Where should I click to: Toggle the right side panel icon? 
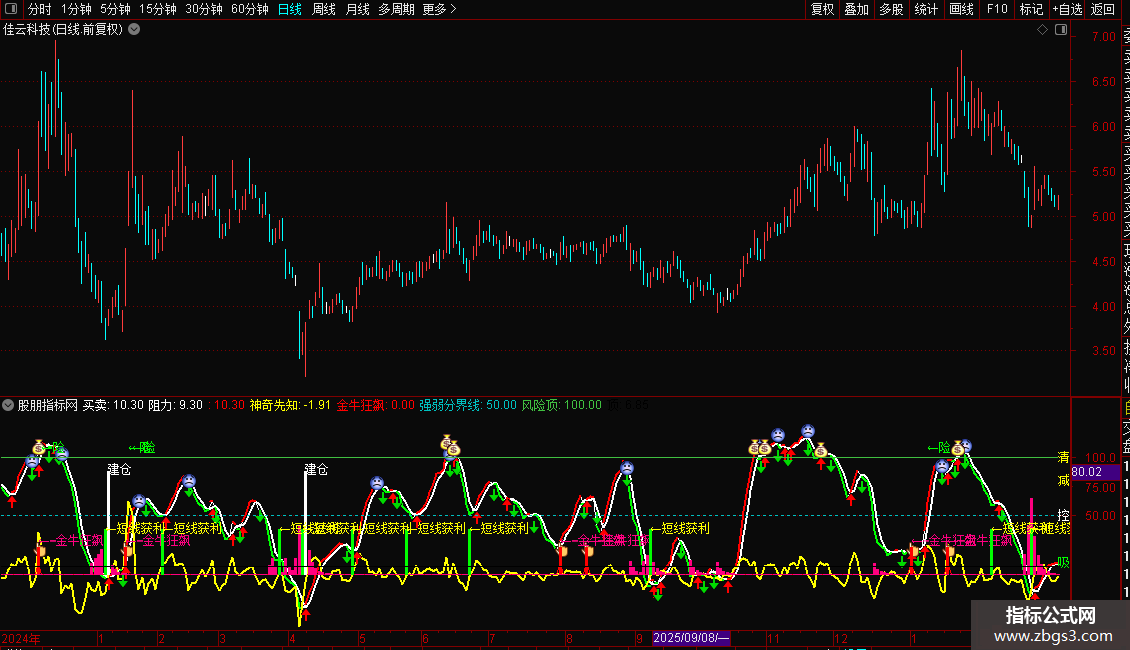1061,30
